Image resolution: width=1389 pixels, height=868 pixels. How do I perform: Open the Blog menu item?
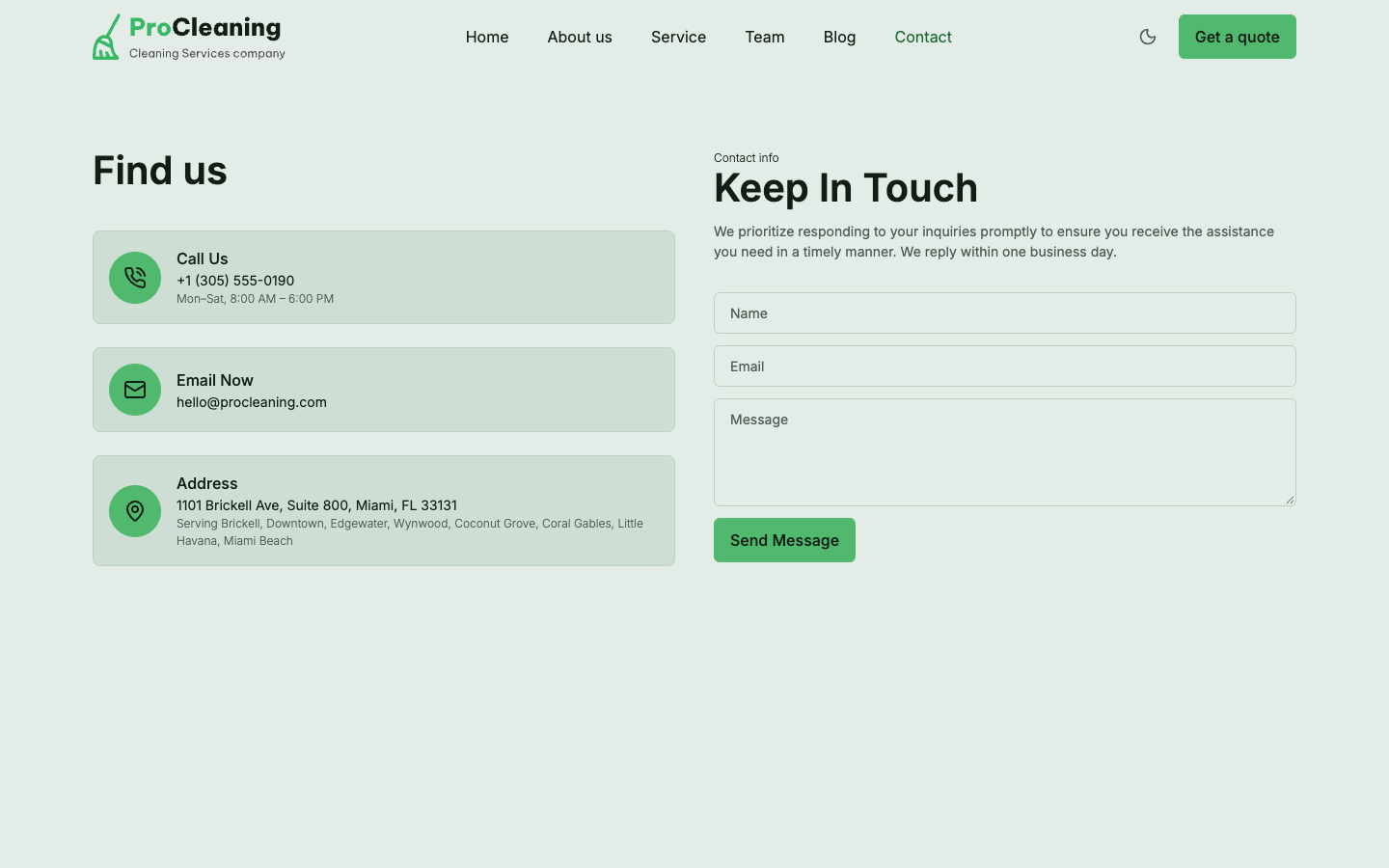(840, 37)
